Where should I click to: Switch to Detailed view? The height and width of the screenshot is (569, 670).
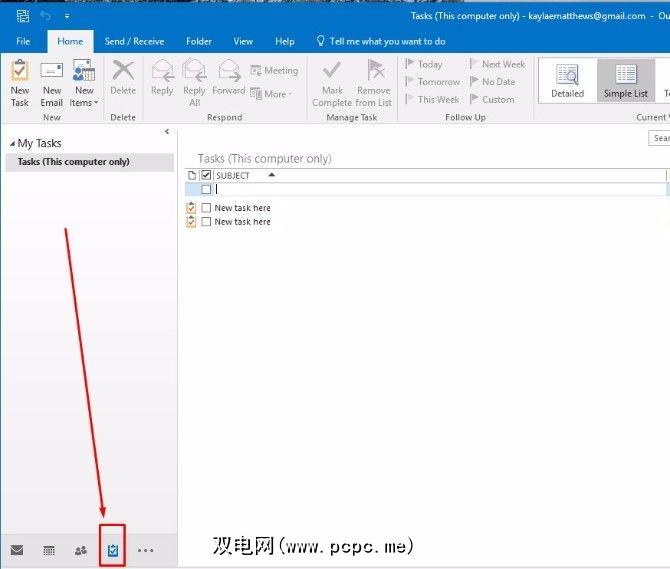[x=567, y=81]
